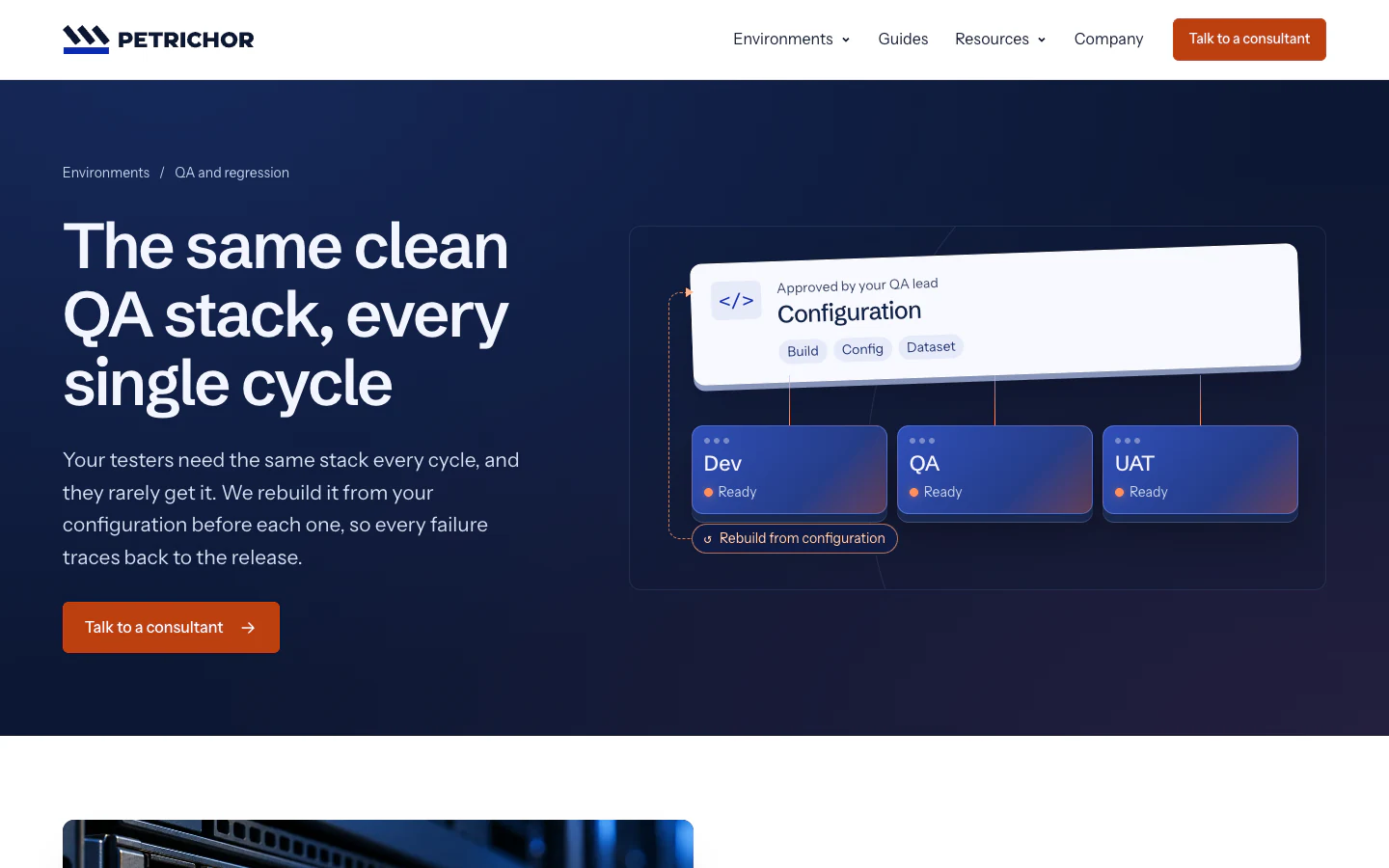The width and height of the screenshot is (1389, 868).
Task: Click the arrow icon in hero consultant button
Action: click(248, 628)
